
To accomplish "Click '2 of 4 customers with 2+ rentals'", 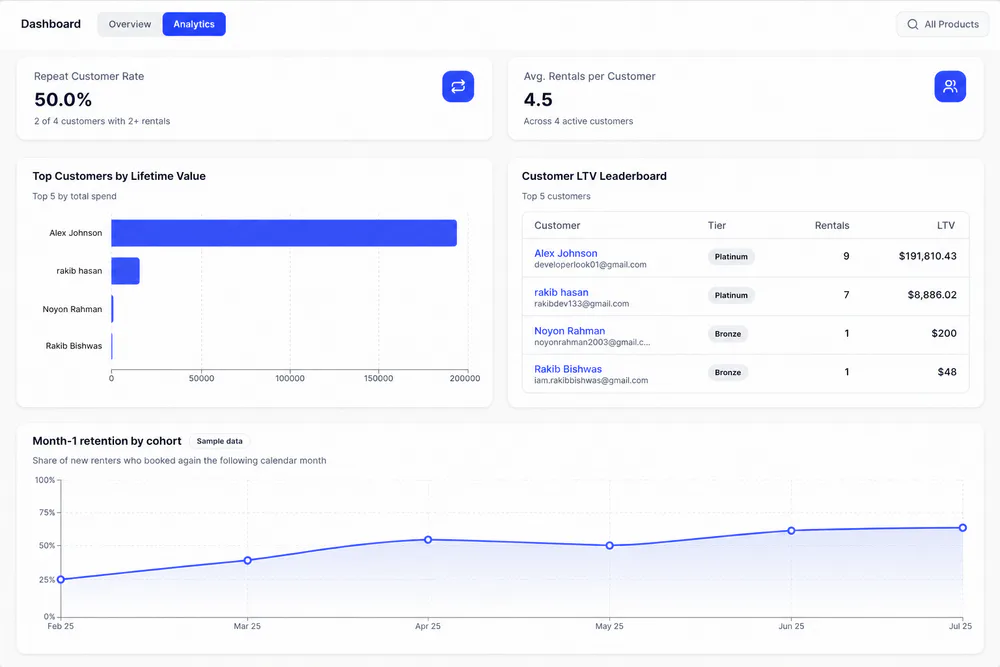I will point(102,121).
